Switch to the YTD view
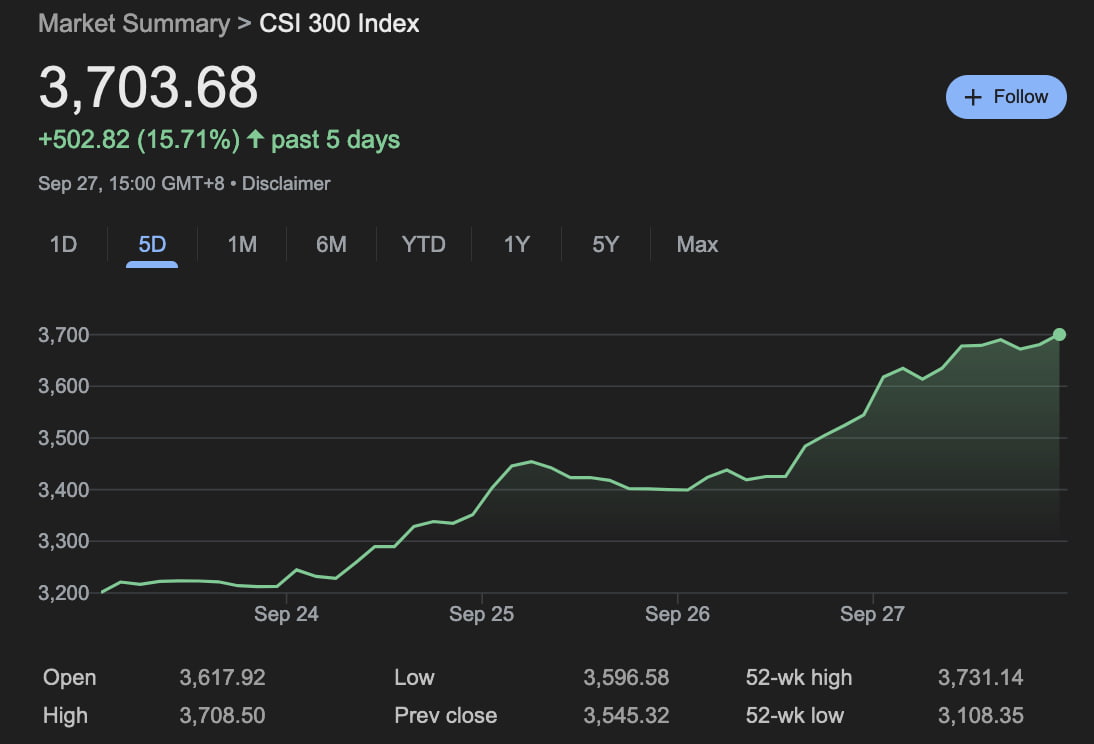This screenshot has width=1094, height=744. (423, 244)
